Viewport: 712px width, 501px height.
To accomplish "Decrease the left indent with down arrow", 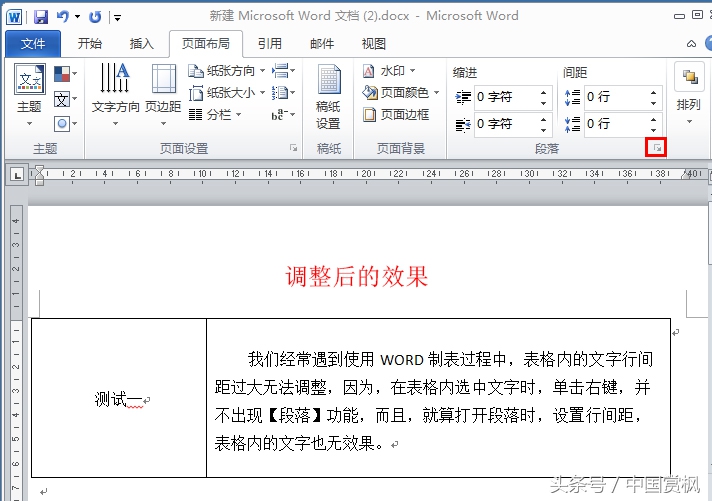I will point(544,103).
